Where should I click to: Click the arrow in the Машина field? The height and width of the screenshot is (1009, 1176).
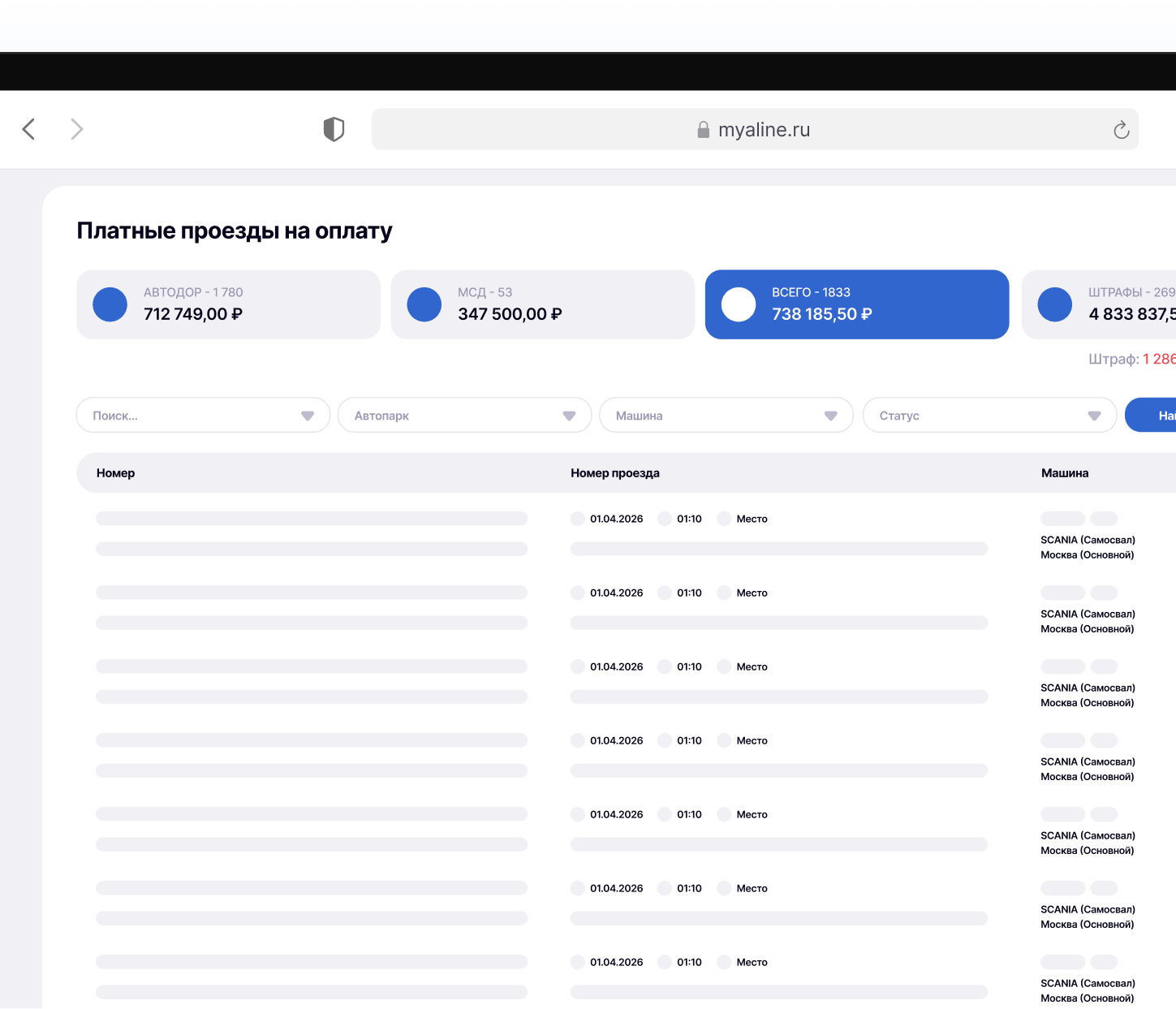[x=830, y=416]
